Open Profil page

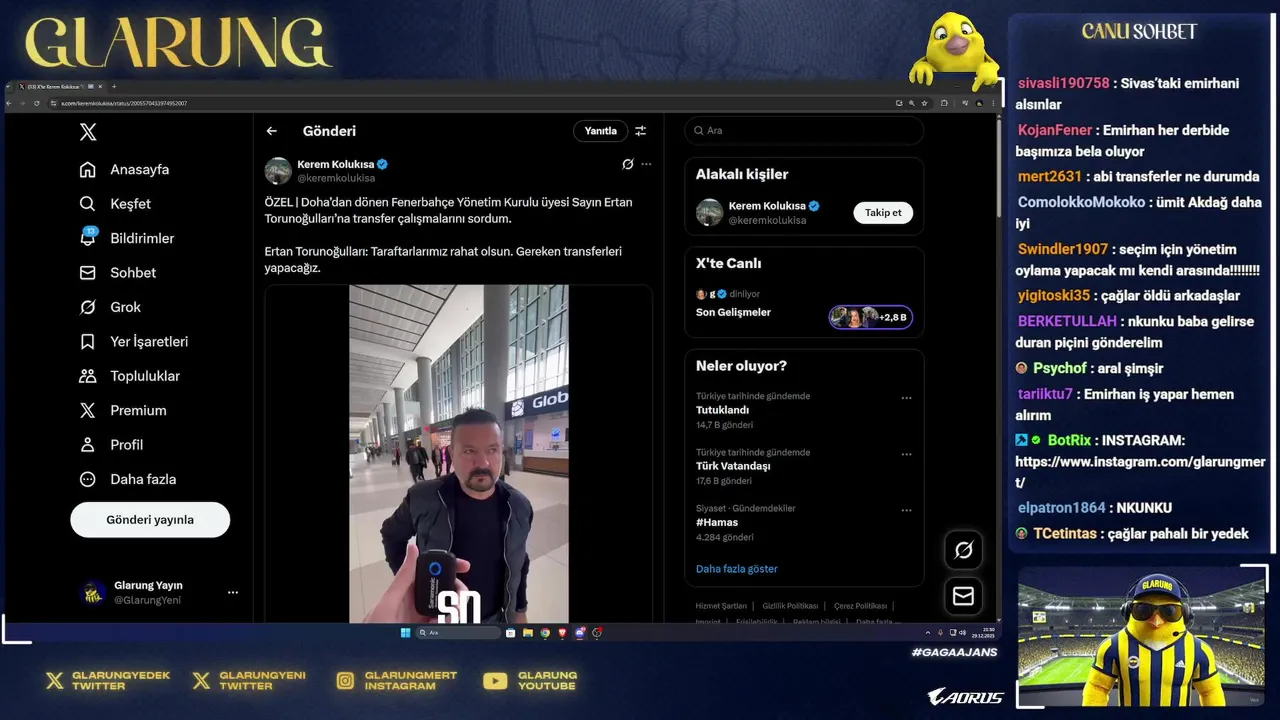pos(111,445)
